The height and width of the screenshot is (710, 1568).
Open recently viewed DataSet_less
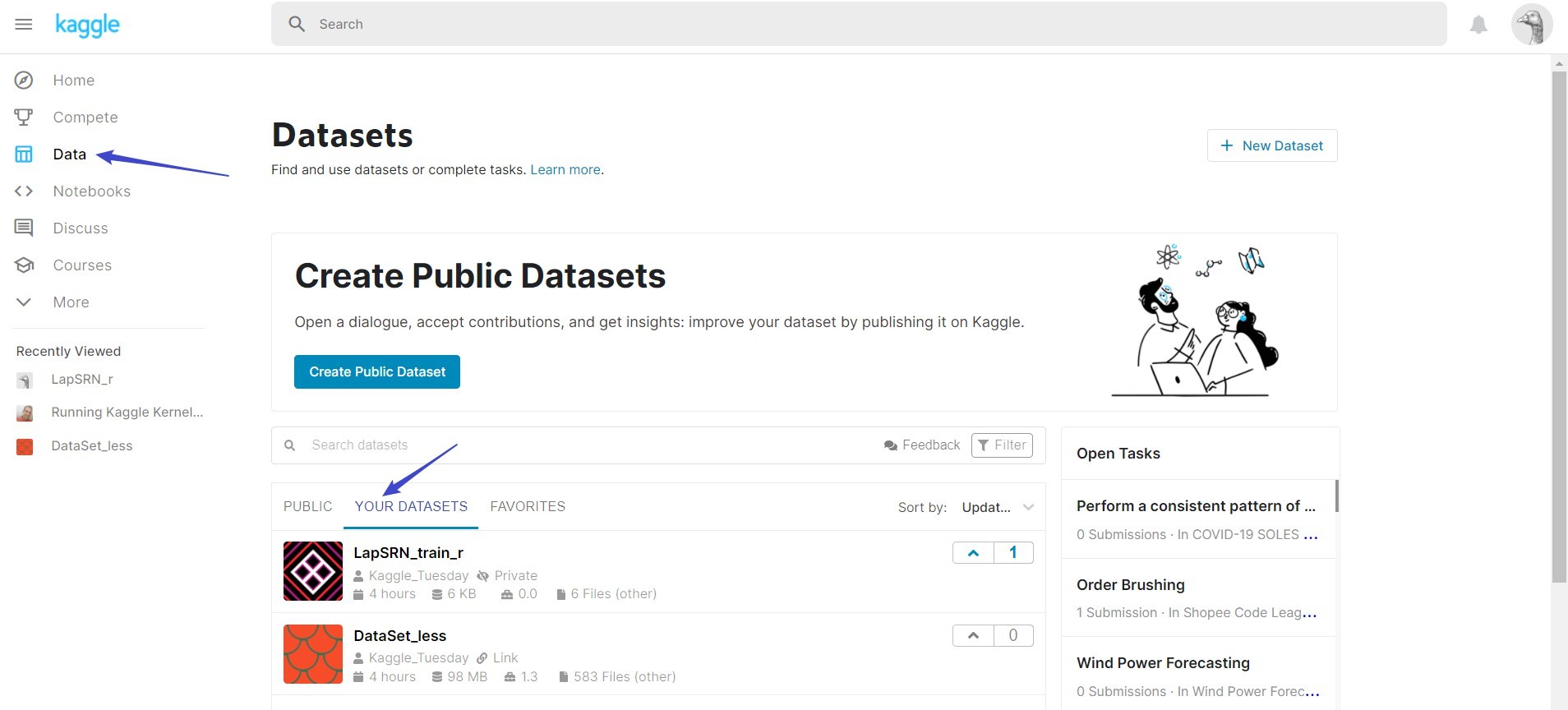[x=92, y=446]
